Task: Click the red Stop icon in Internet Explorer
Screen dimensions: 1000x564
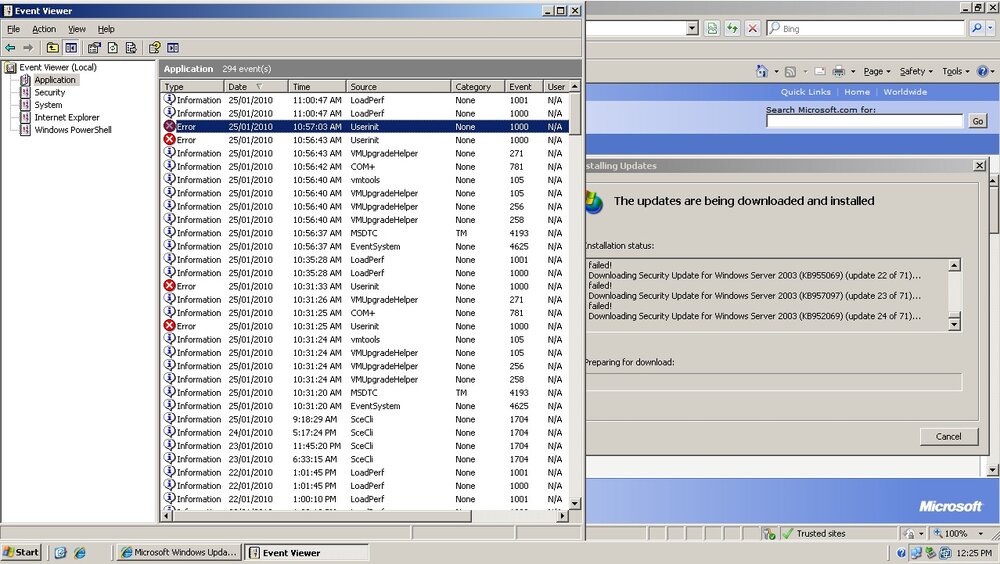Action: pyautogui.click(x=753, y=28)
